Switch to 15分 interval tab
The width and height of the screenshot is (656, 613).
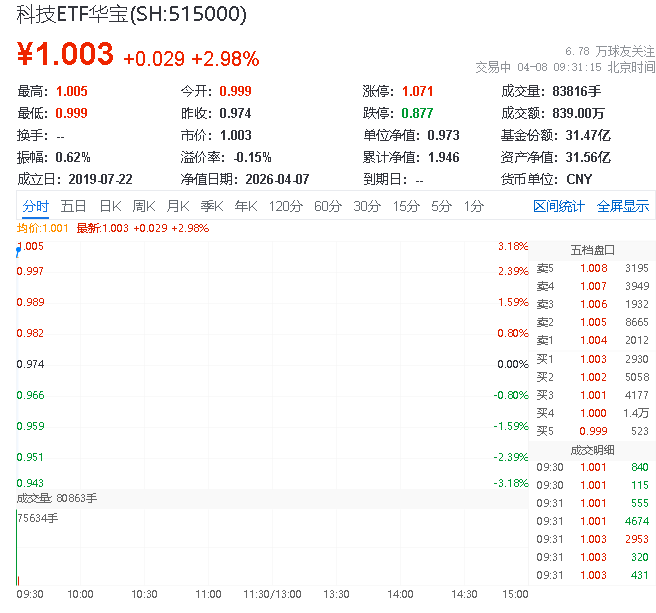click(406, 206)
